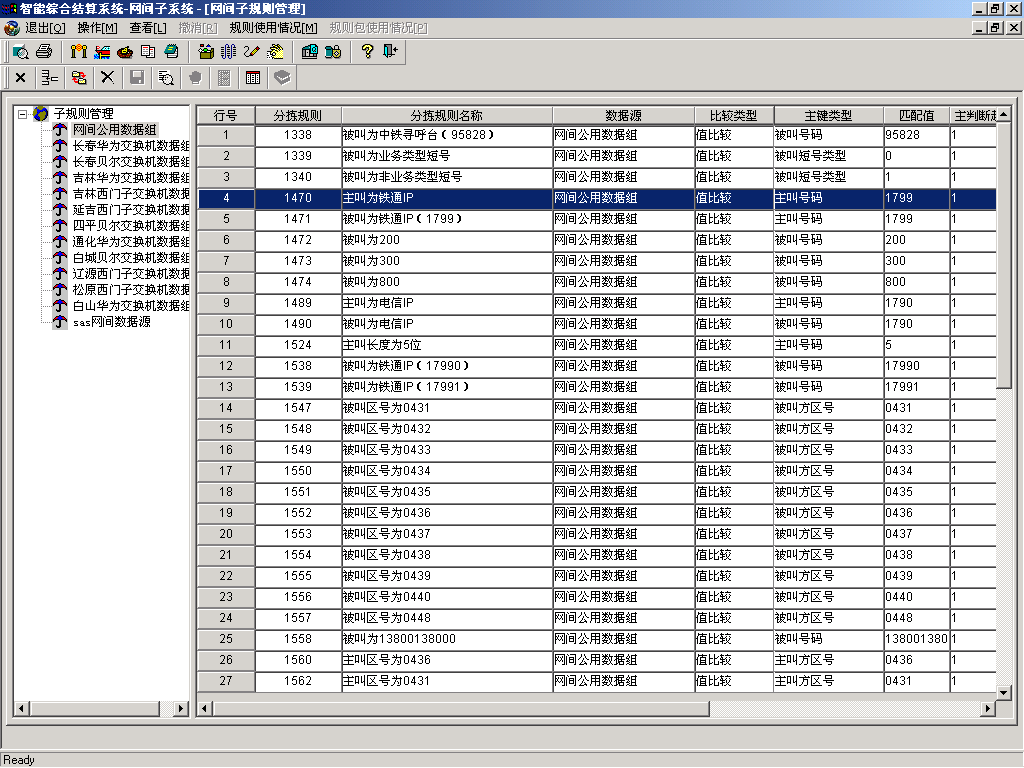The image size is (1024, 768).
Task: Open the 查看[L] menu
Action: pos(147,27)
